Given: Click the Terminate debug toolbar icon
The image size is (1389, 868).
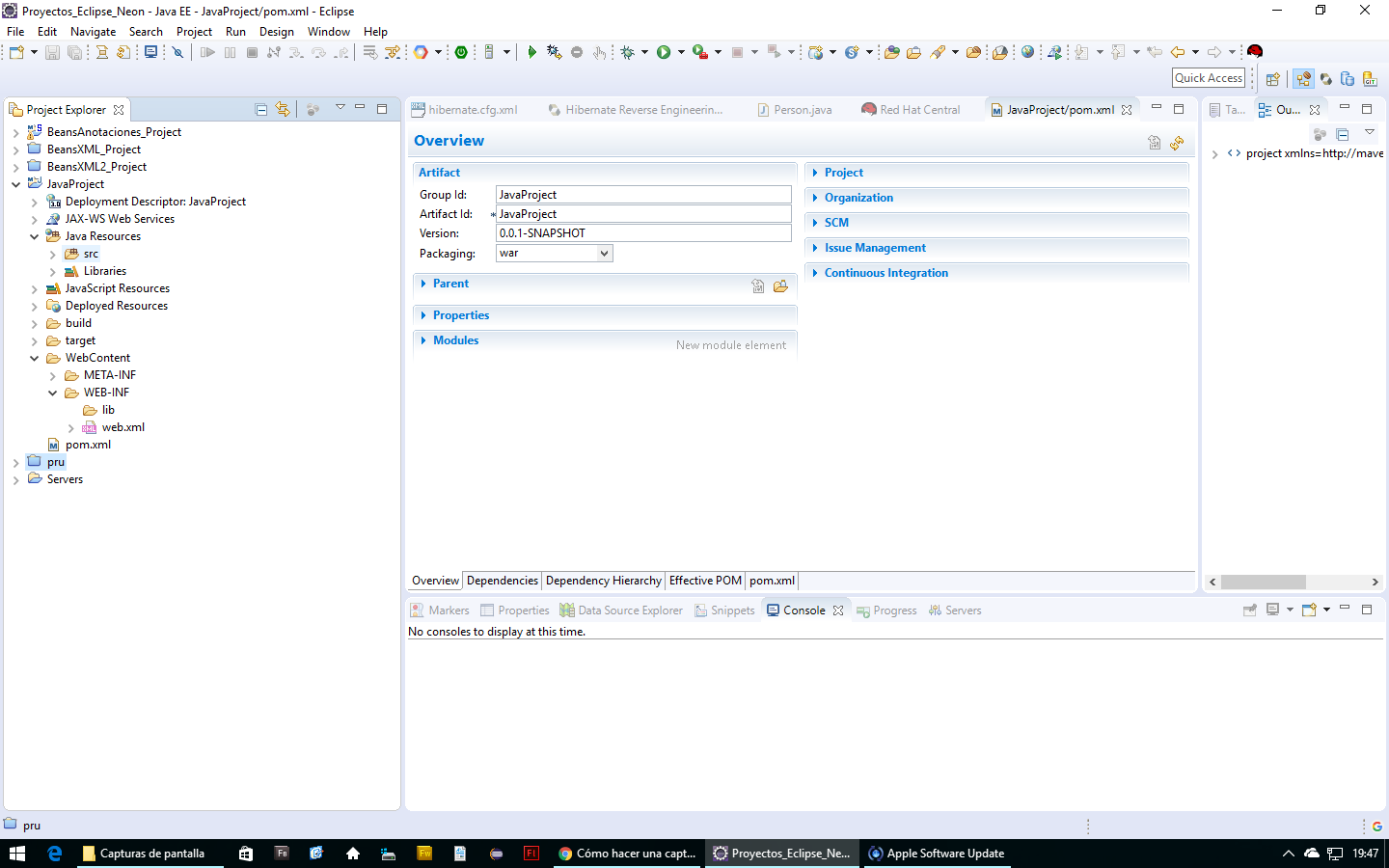Looking at the screenshot, I should pyautogui.click(x=252, y=52).
